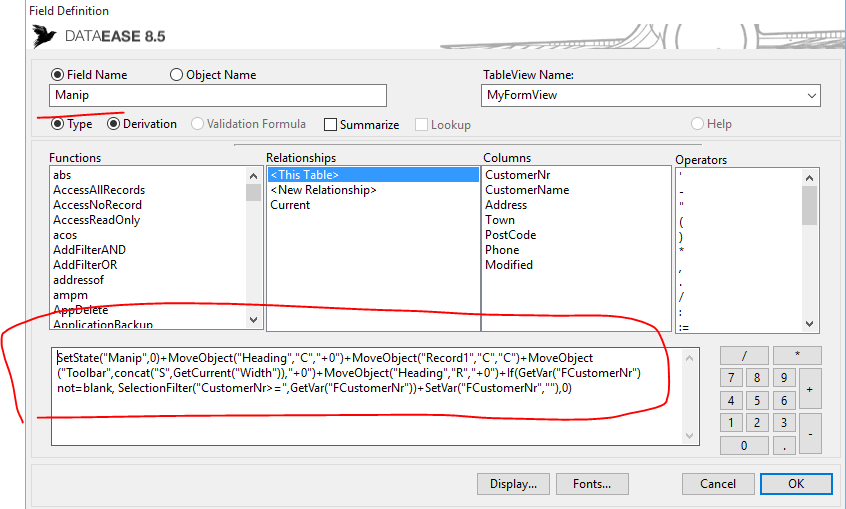The width and height of the screenshot is (846, 509).
Task: Select addressof function
Action: coord(79,280)
